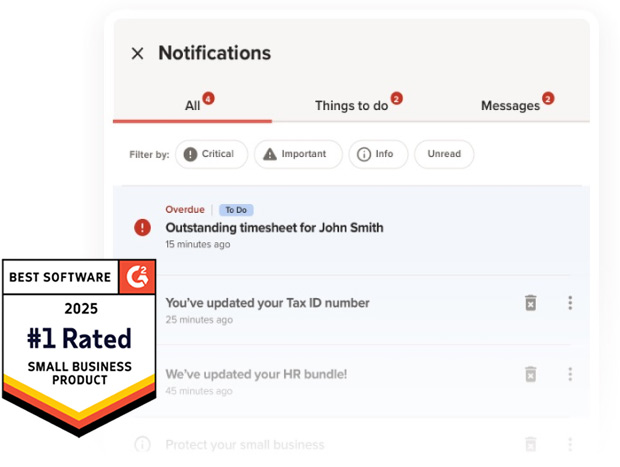Open Outstanding timesheet for John Smith

274,228
